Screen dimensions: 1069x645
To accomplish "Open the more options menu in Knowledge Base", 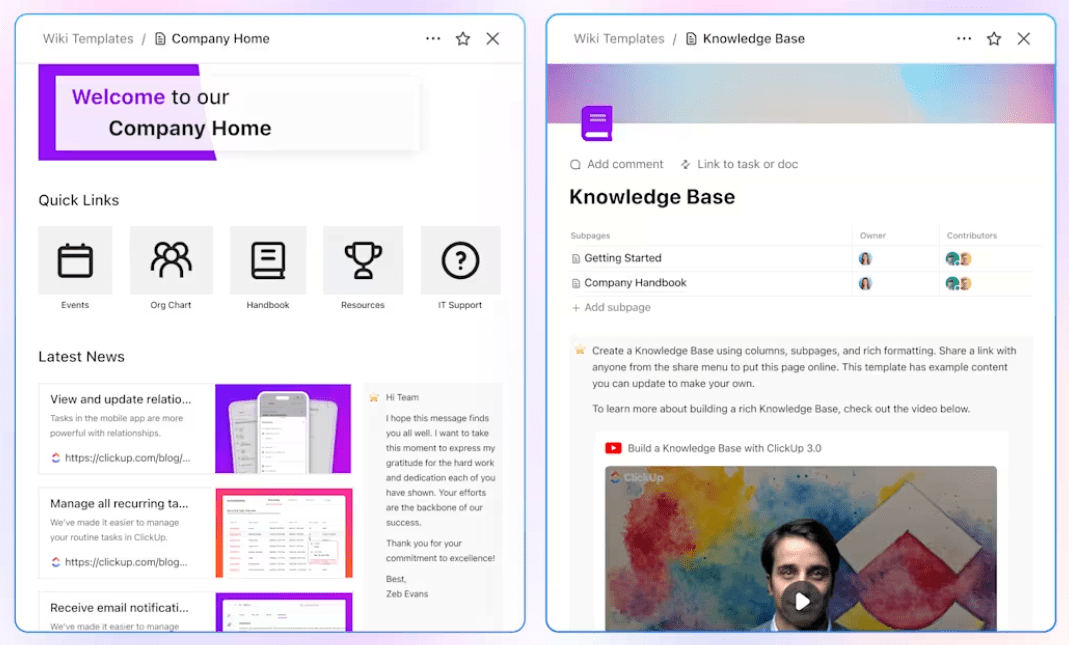I will (964, 39).
